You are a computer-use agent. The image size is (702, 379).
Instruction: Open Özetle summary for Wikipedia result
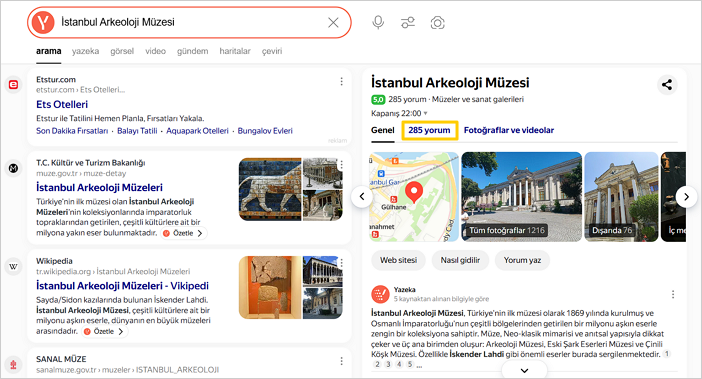(x=105, y=332)
